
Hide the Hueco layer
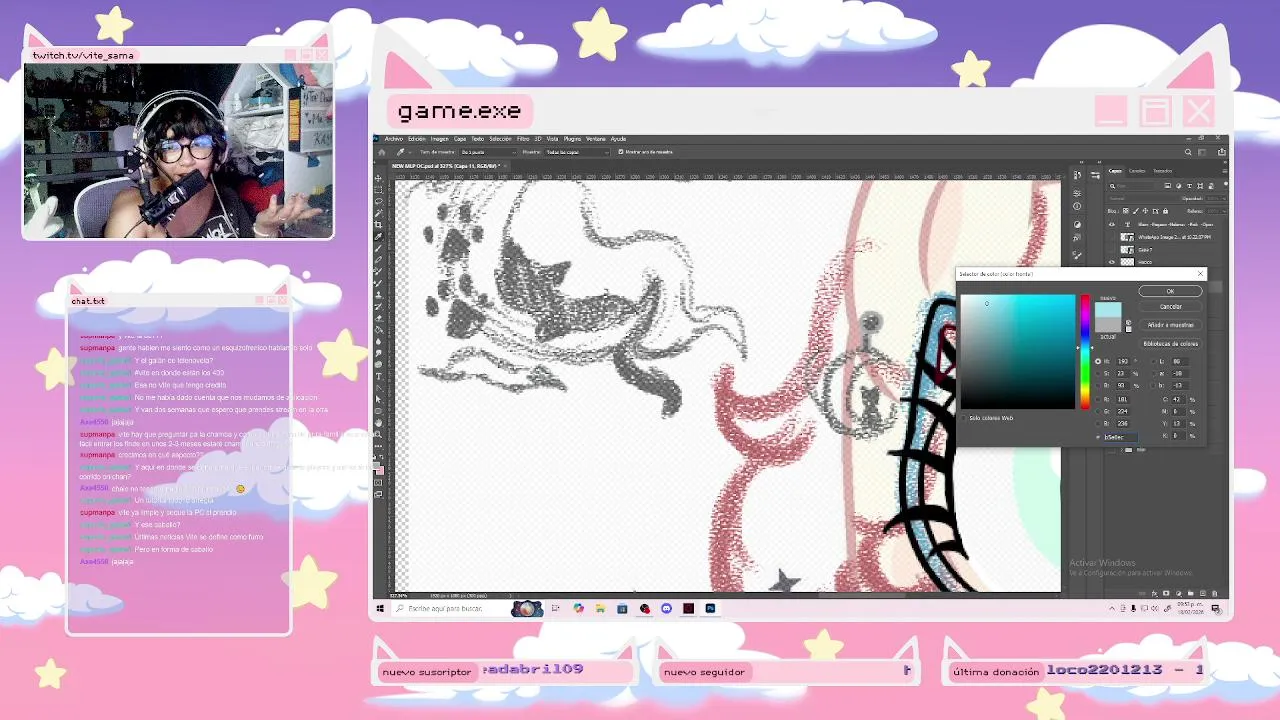(x=1112, y=262)
